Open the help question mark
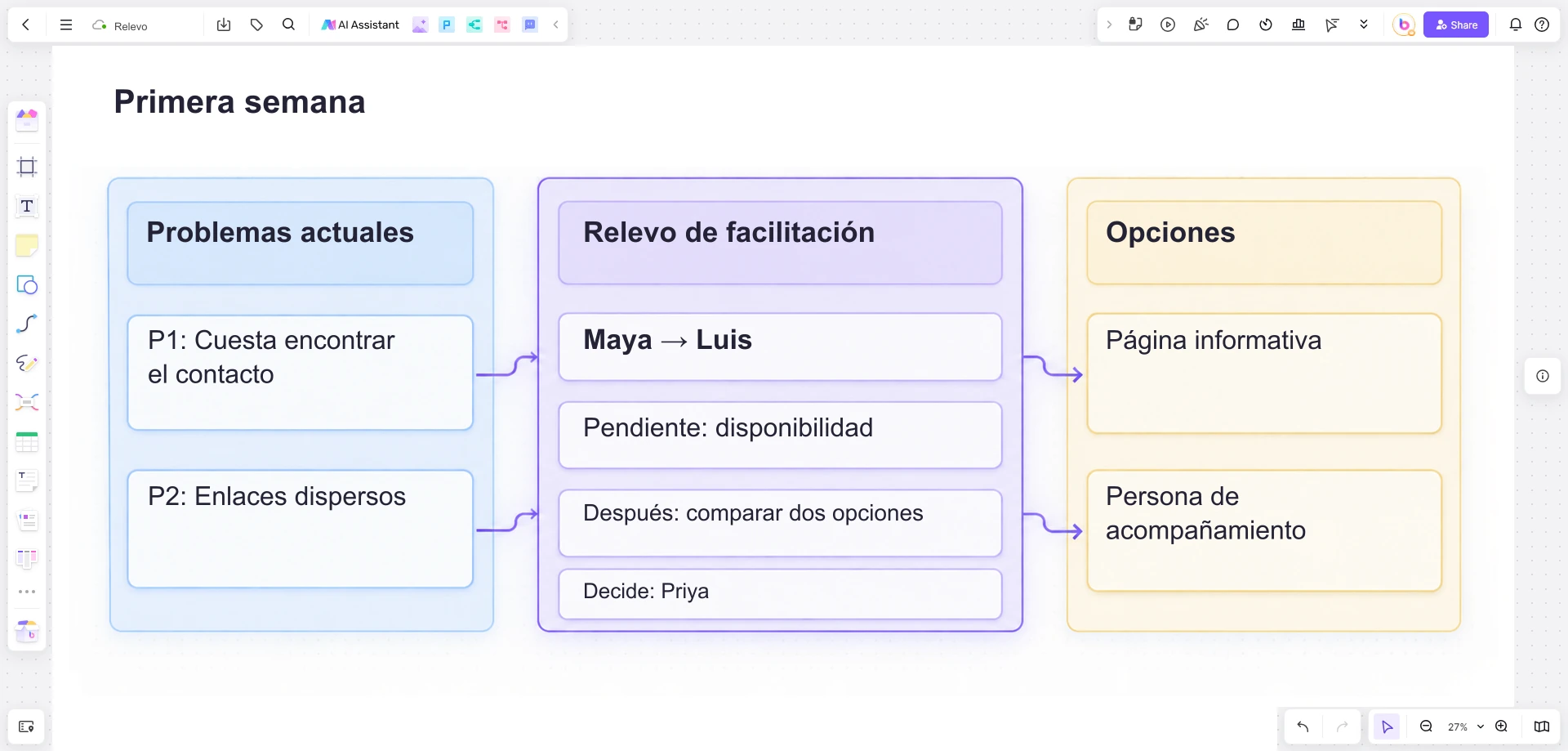1568x751 pixels. pyautogui.click(x=1542, y=25)
